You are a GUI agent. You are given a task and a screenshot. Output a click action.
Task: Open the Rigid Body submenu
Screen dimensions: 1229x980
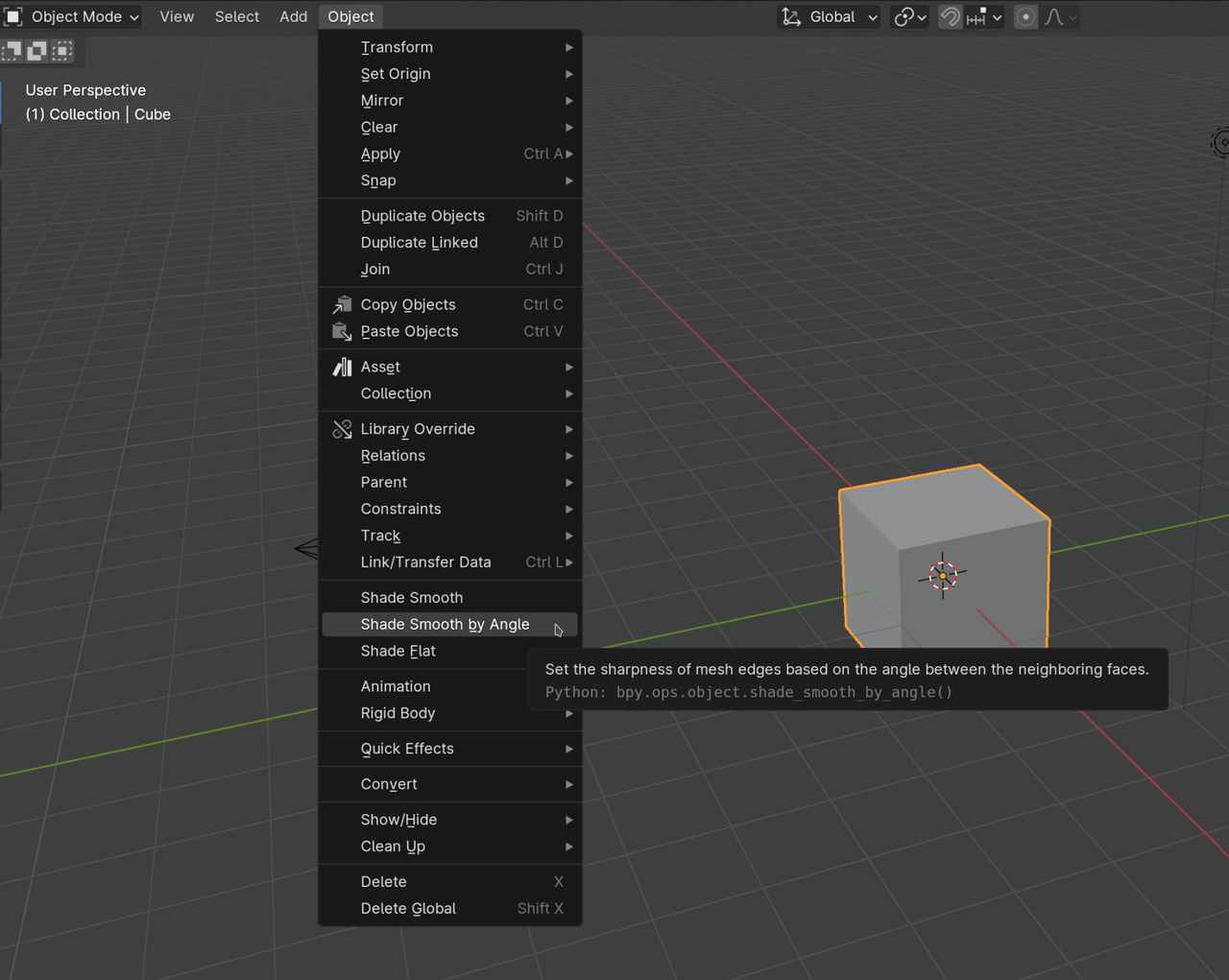click(449, 713)
